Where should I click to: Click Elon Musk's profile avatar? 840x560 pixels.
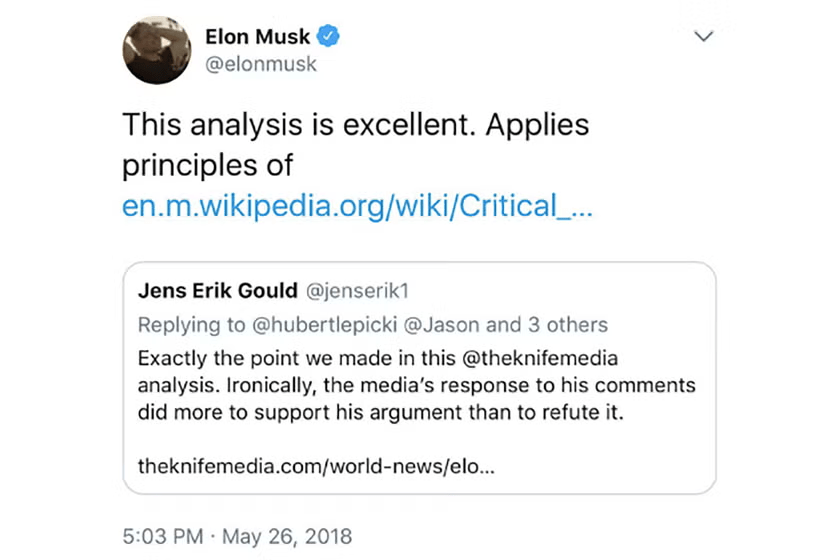(157, 50)
